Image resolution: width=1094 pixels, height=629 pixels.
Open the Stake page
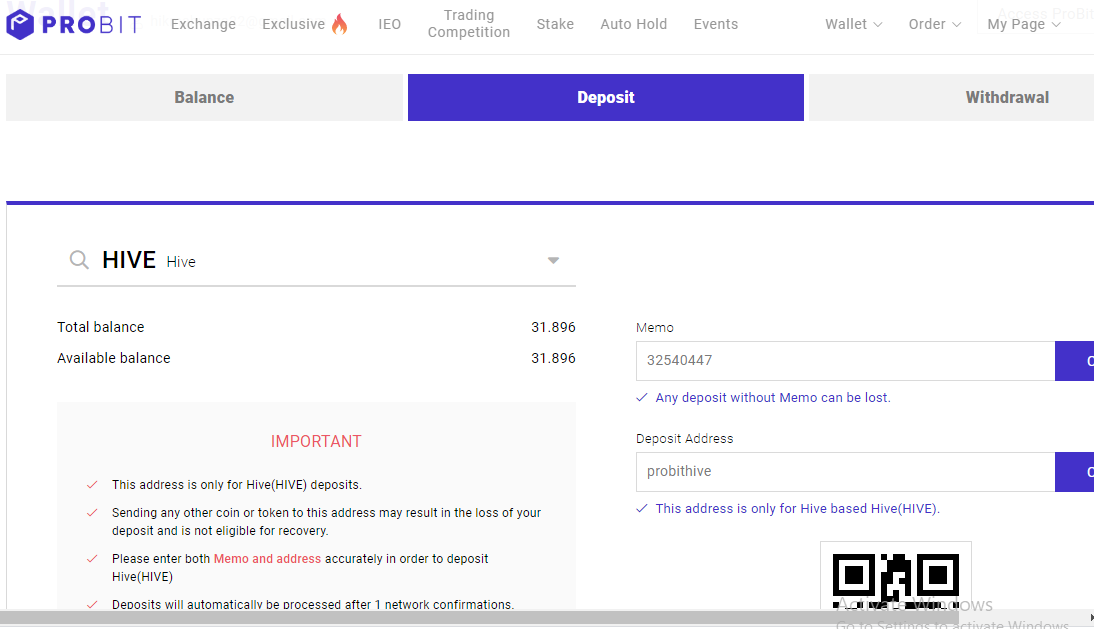pyautogui.click(x=555, y=24)
